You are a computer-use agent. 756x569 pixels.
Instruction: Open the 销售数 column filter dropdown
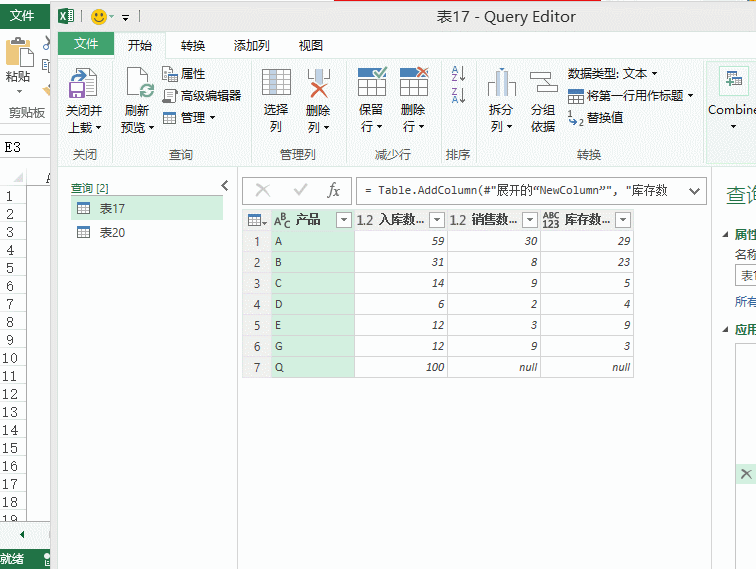(530, 220)
